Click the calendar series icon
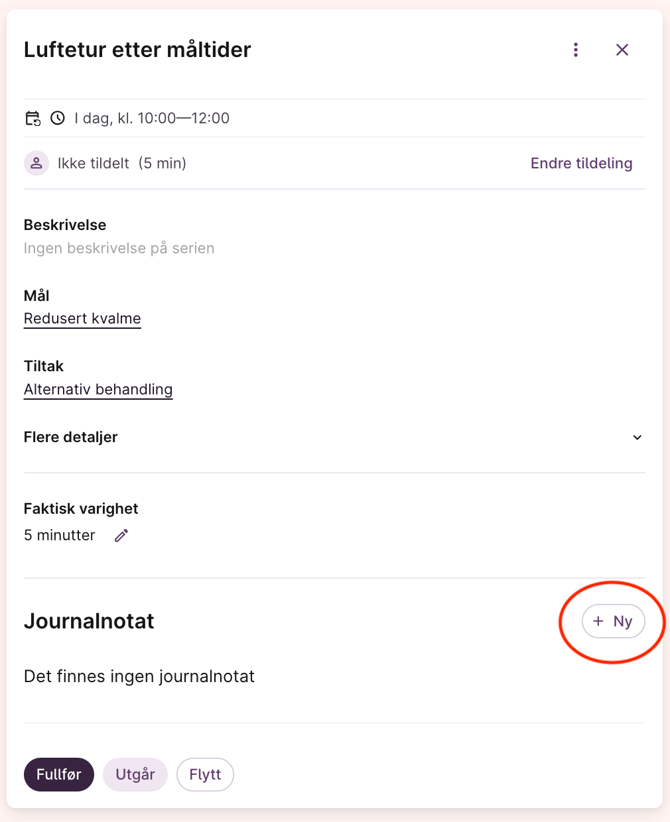 33,118
